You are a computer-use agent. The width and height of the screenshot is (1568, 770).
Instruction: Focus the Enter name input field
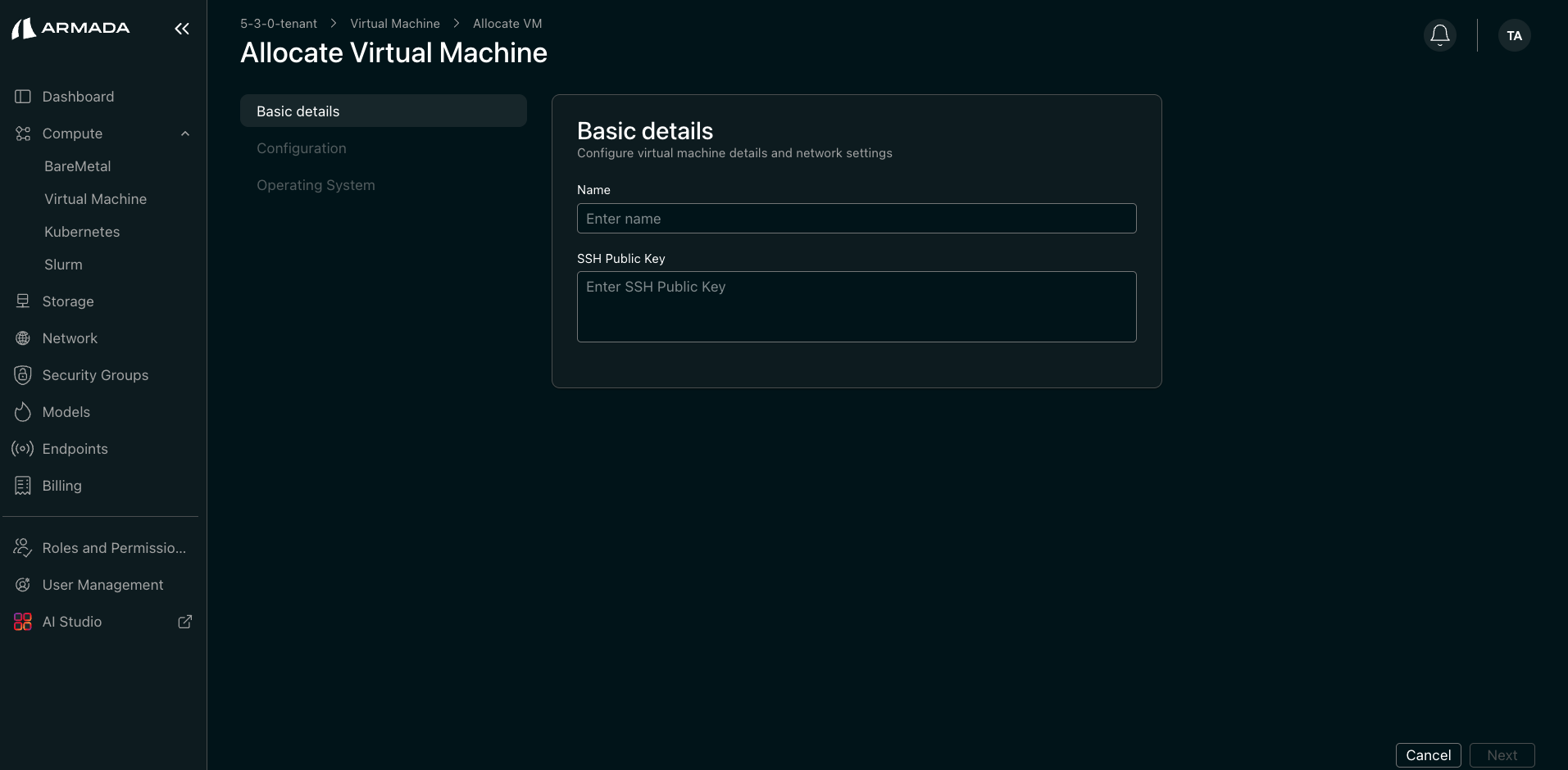pos(856,218)
